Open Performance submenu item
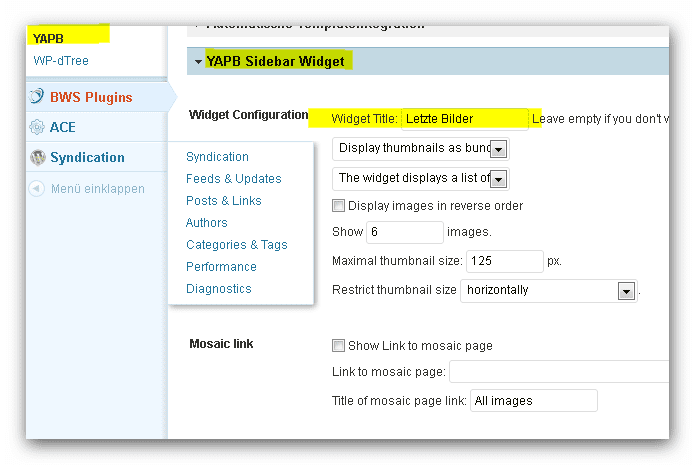The height and width of the screenshot is (465, 695). (221, 267)
